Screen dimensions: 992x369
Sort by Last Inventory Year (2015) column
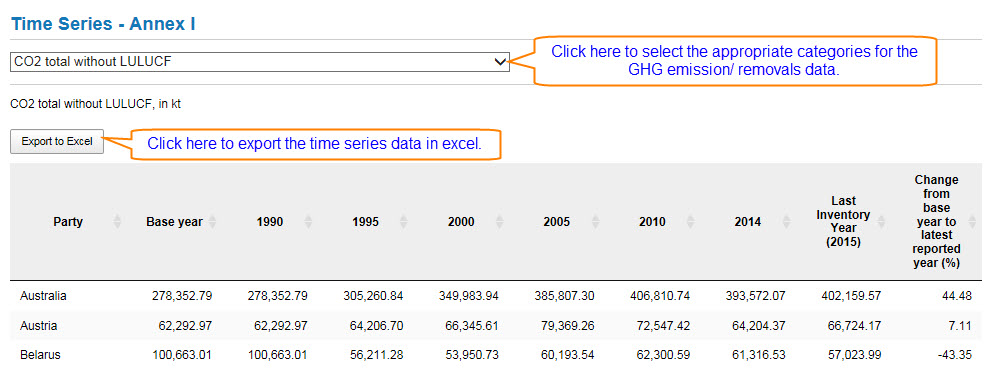[x=843, y=222]
